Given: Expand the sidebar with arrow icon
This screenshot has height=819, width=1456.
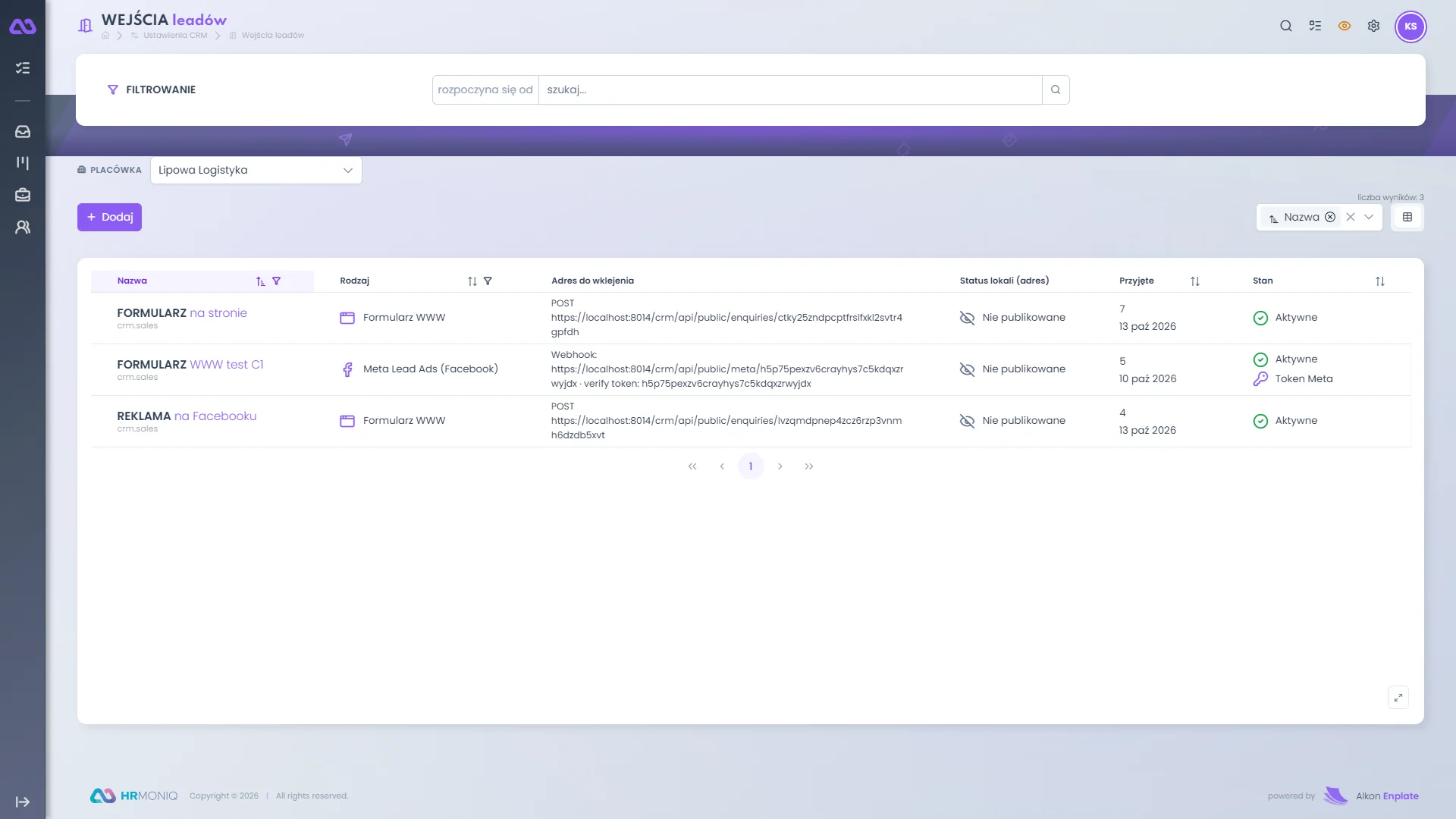Looking at the screenshot, I should (x=23, y=802).
